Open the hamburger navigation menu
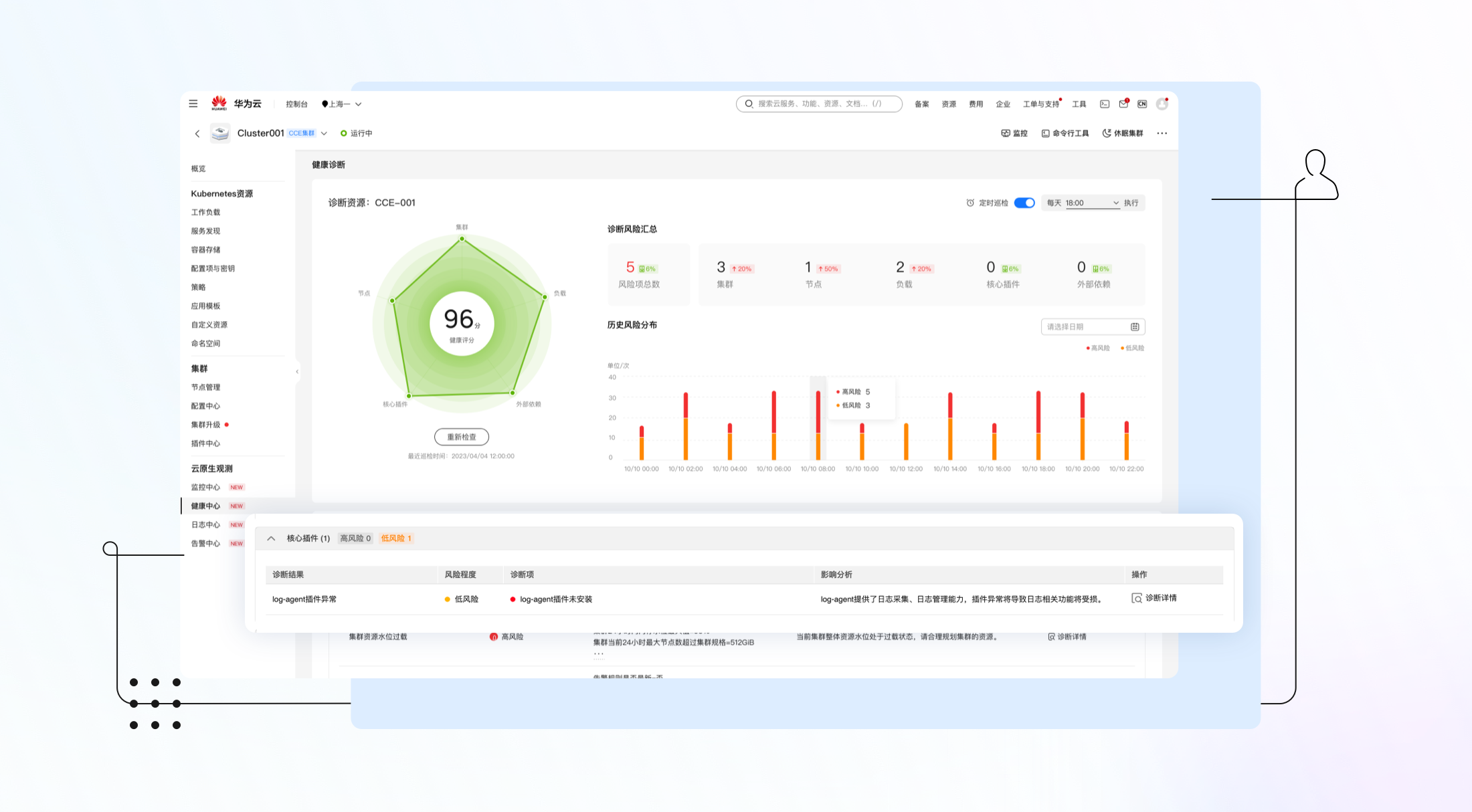Image resolution: width=1472 pixels, height=812 pixels. 193,104
